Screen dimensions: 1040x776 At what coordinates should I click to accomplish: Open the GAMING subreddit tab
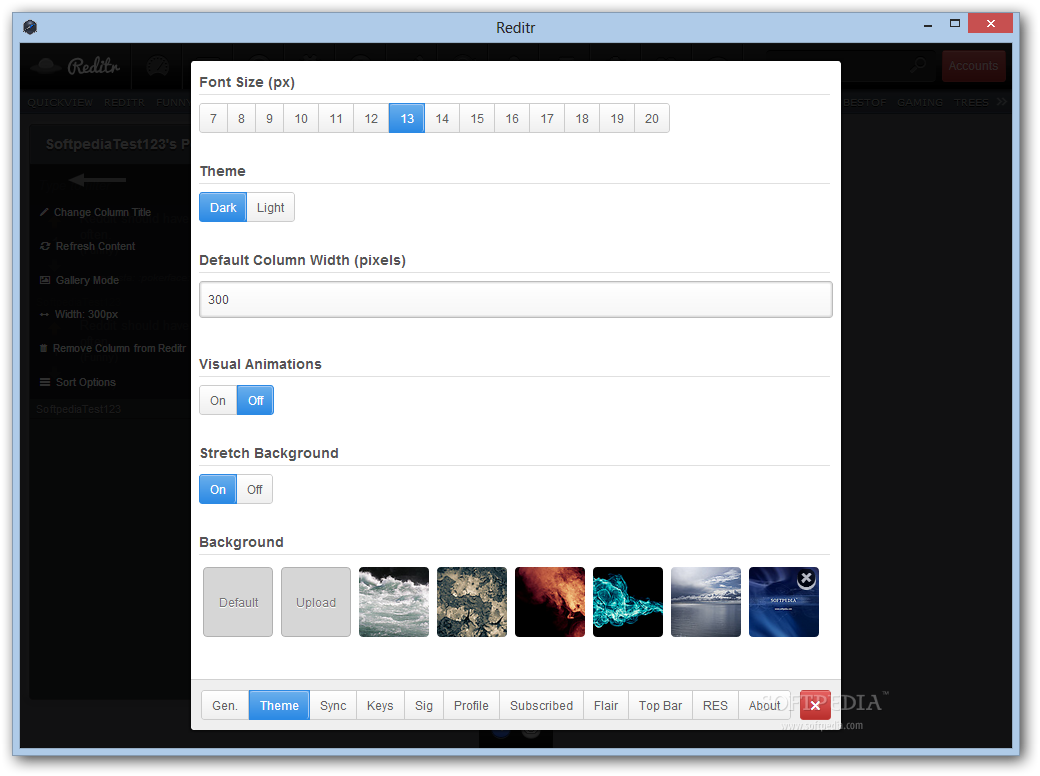click(920, 102)
